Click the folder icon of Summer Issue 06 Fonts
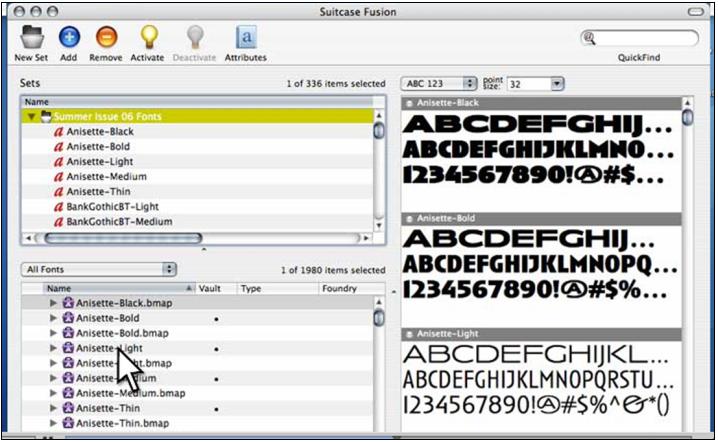This screenshot has height=442, width=718. tap(46, 116)
